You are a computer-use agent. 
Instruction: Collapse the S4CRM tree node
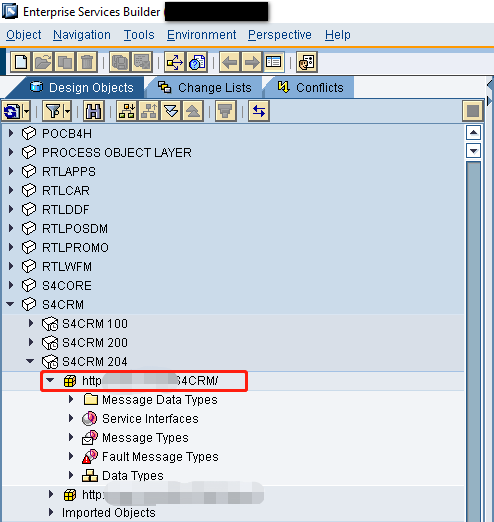[x=11, y=304]
